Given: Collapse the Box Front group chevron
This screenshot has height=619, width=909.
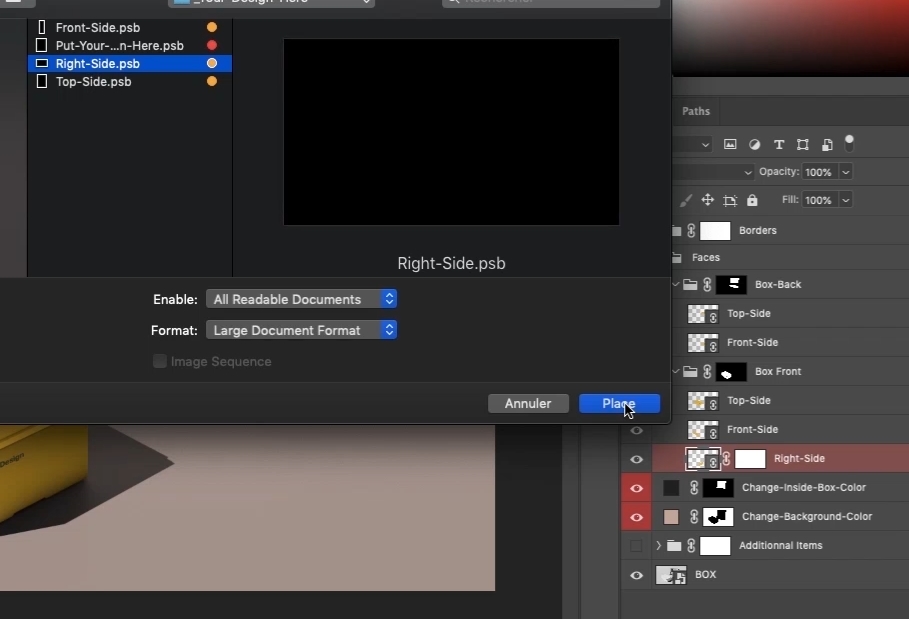Looking at the screenshot, I should [x=676, y=371].
